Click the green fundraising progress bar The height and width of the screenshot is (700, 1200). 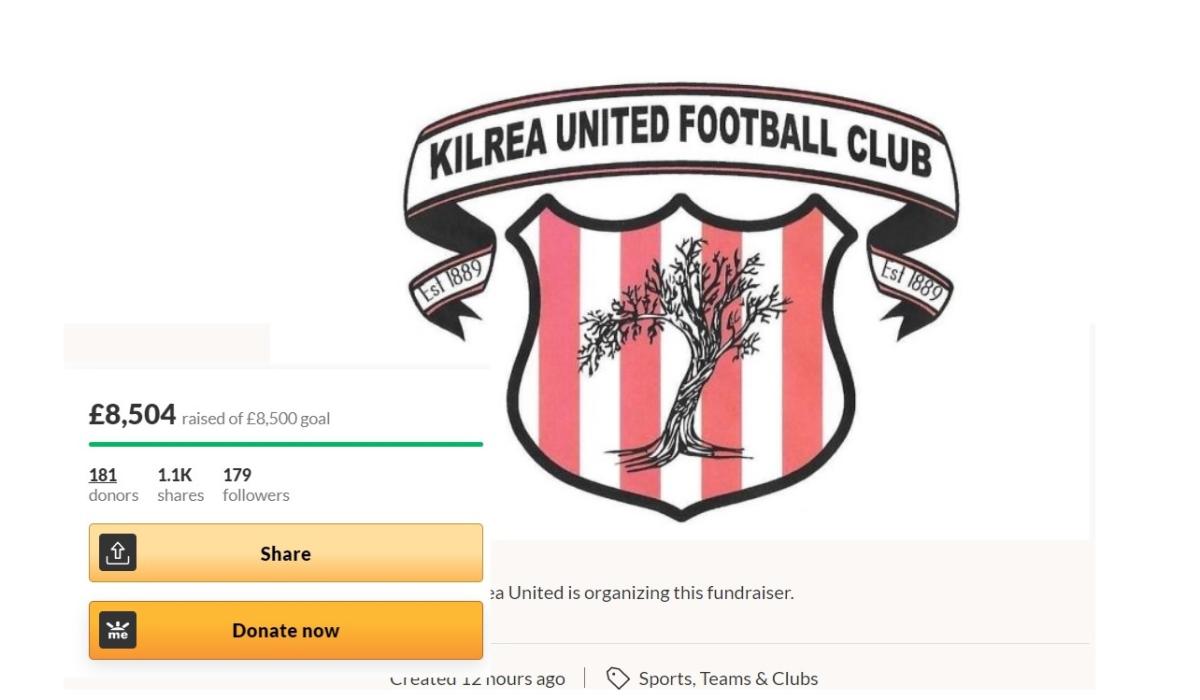click(x=285, y=444)
